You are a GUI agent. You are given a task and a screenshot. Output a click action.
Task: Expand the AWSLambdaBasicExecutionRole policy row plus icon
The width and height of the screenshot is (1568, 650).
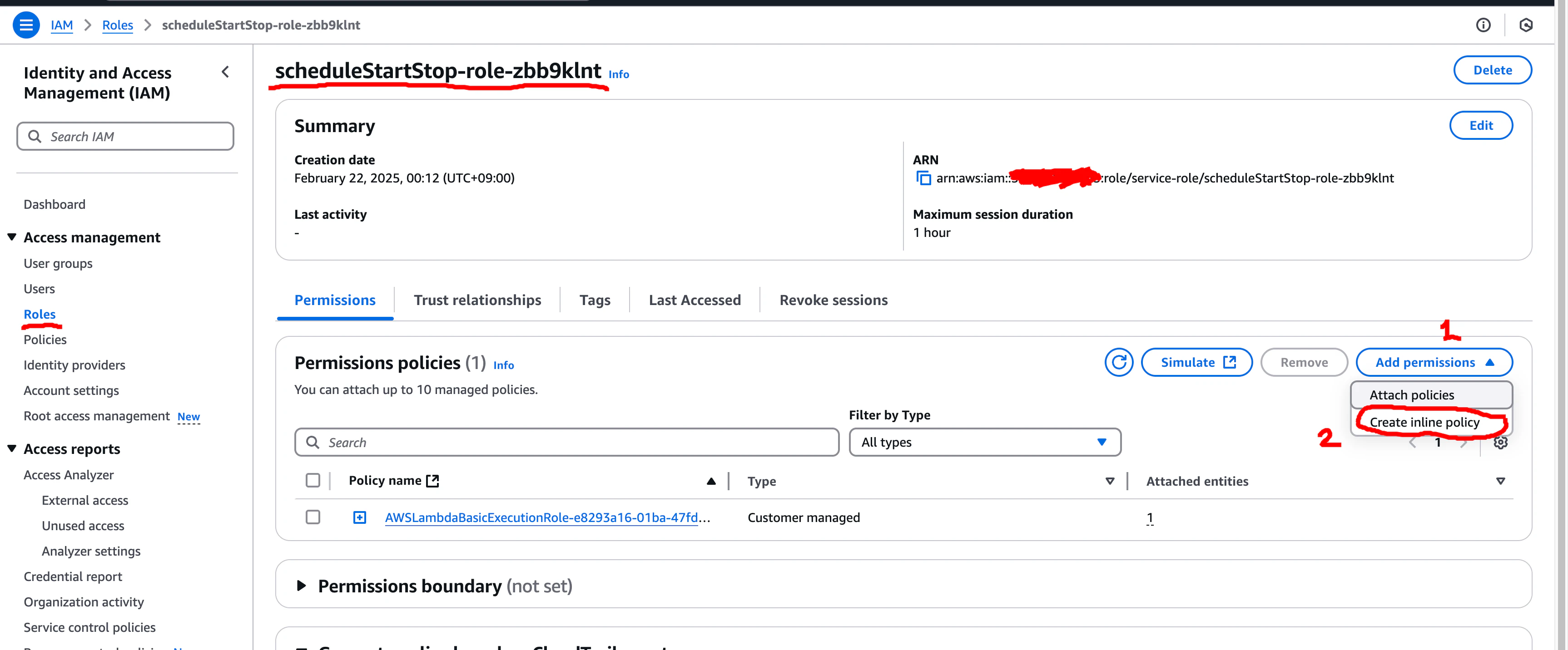point(360,517)
